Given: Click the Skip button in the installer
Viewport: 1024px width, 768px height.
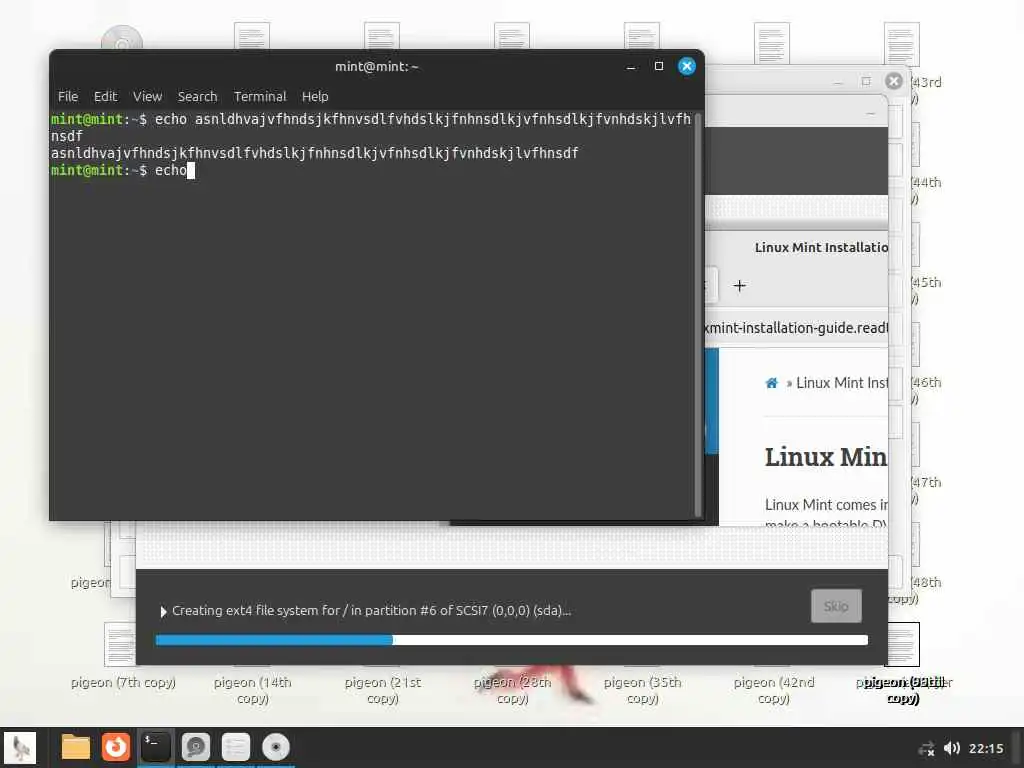Looking at the screenshot, I should (836, 606).
